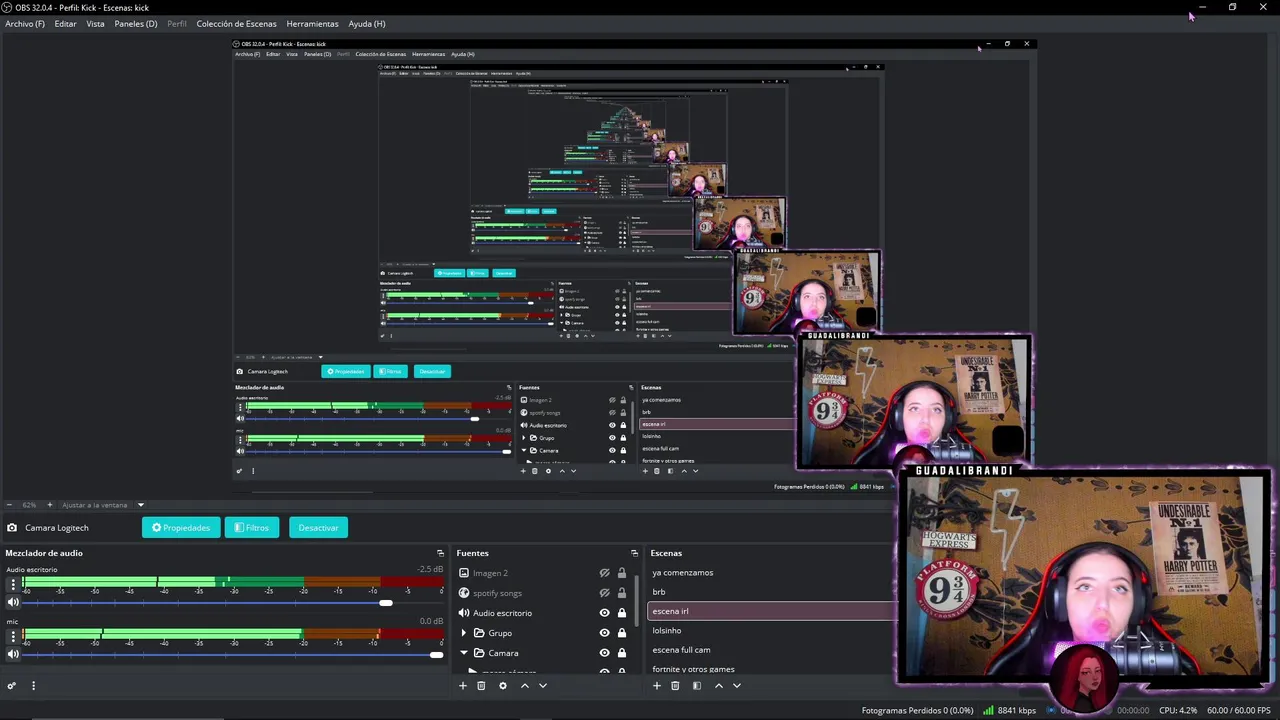Undock the Fuentes panel

634,553
